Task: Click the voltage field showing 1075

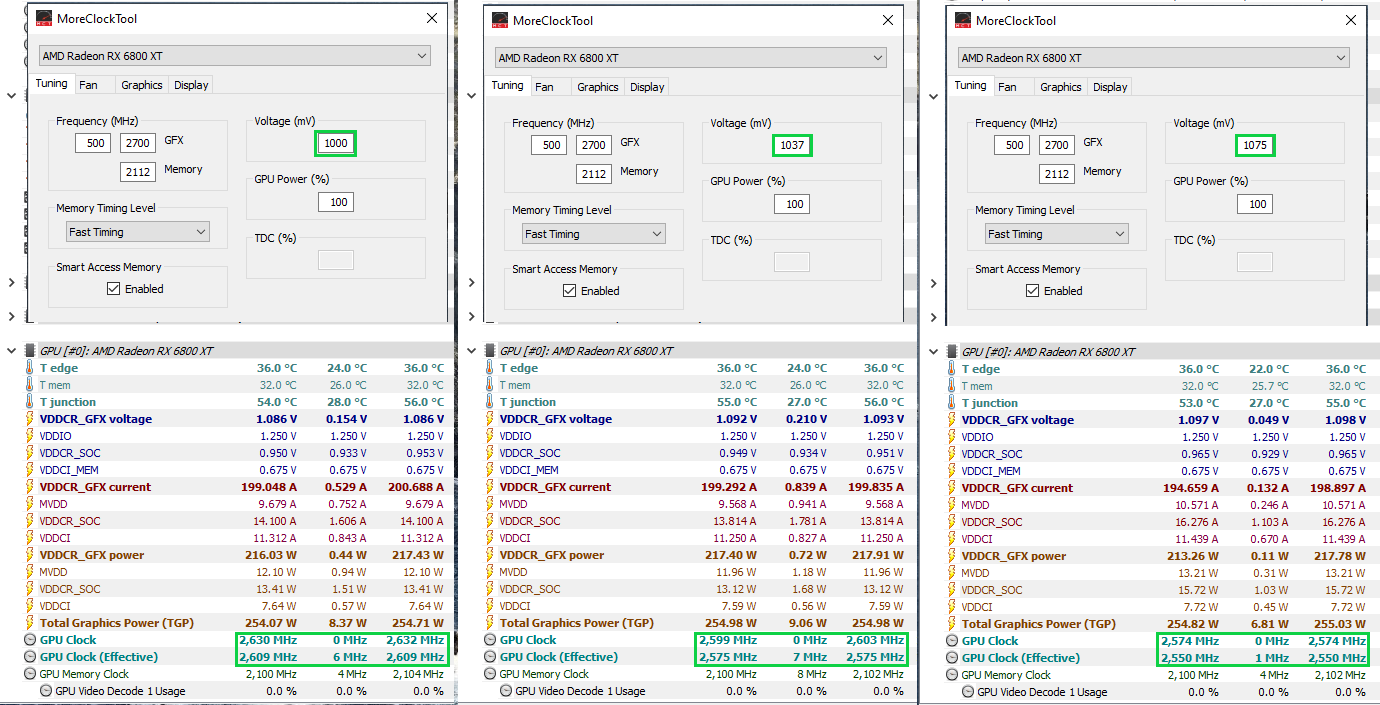Action: (x=1255, y=145)
